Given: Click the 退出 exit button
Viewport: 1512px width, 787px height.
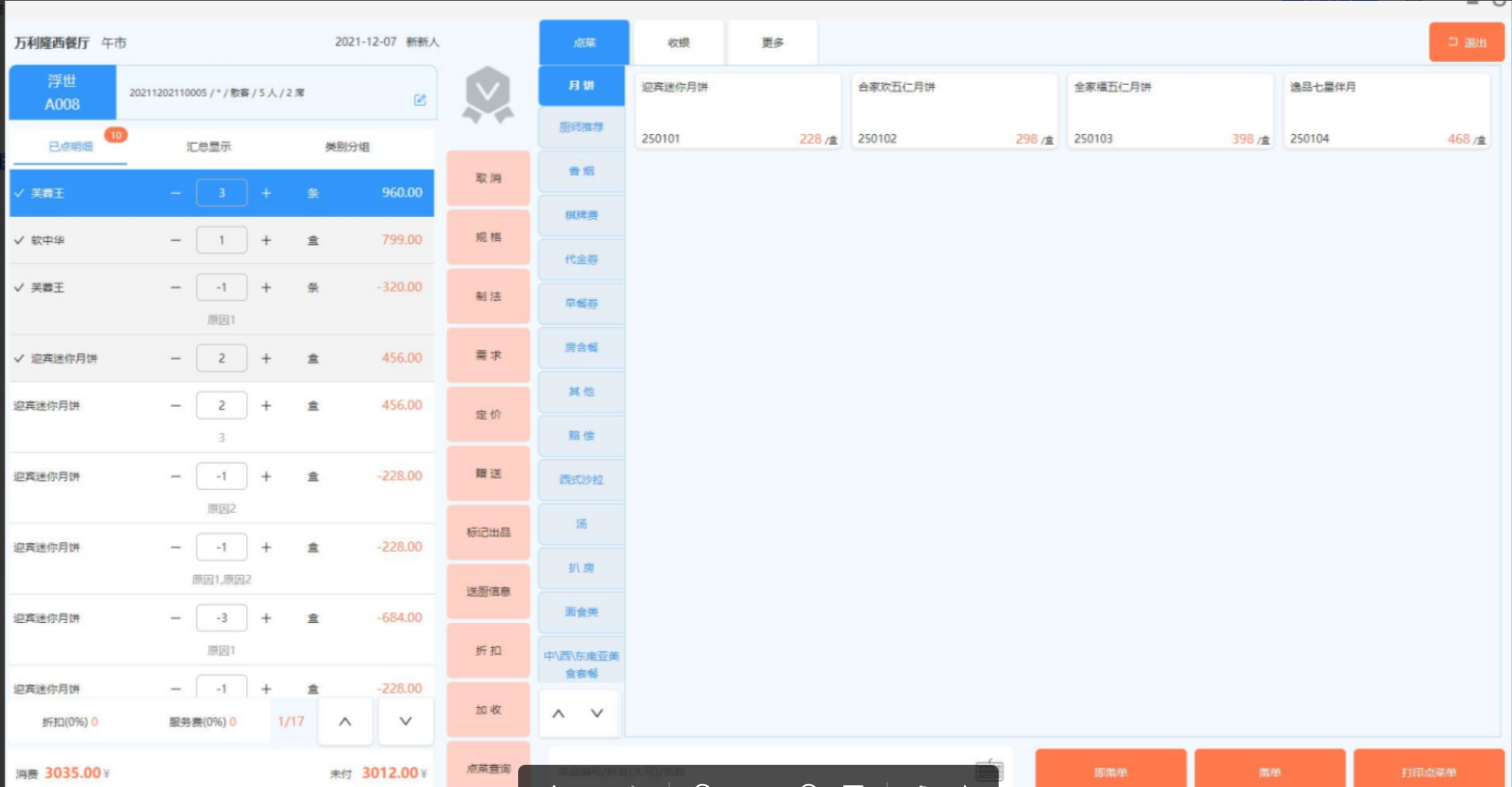Looking at the screenshot, I should point(1466,42).
